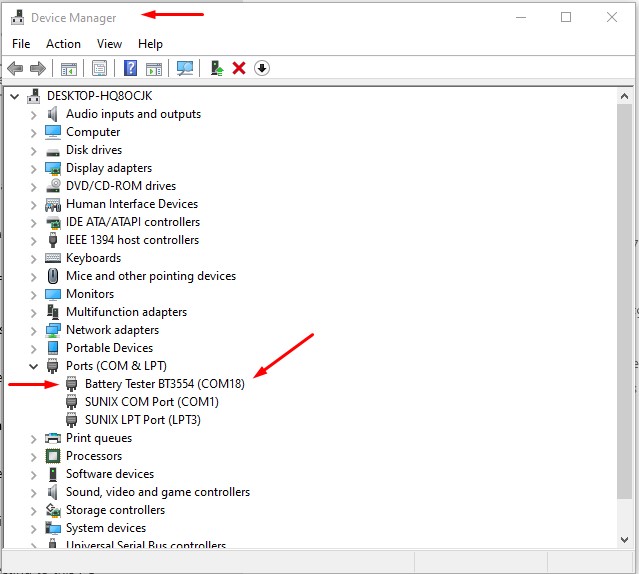Open the Help menu
The width and height of the screenshot is (639, 574).
click(150, 44)
